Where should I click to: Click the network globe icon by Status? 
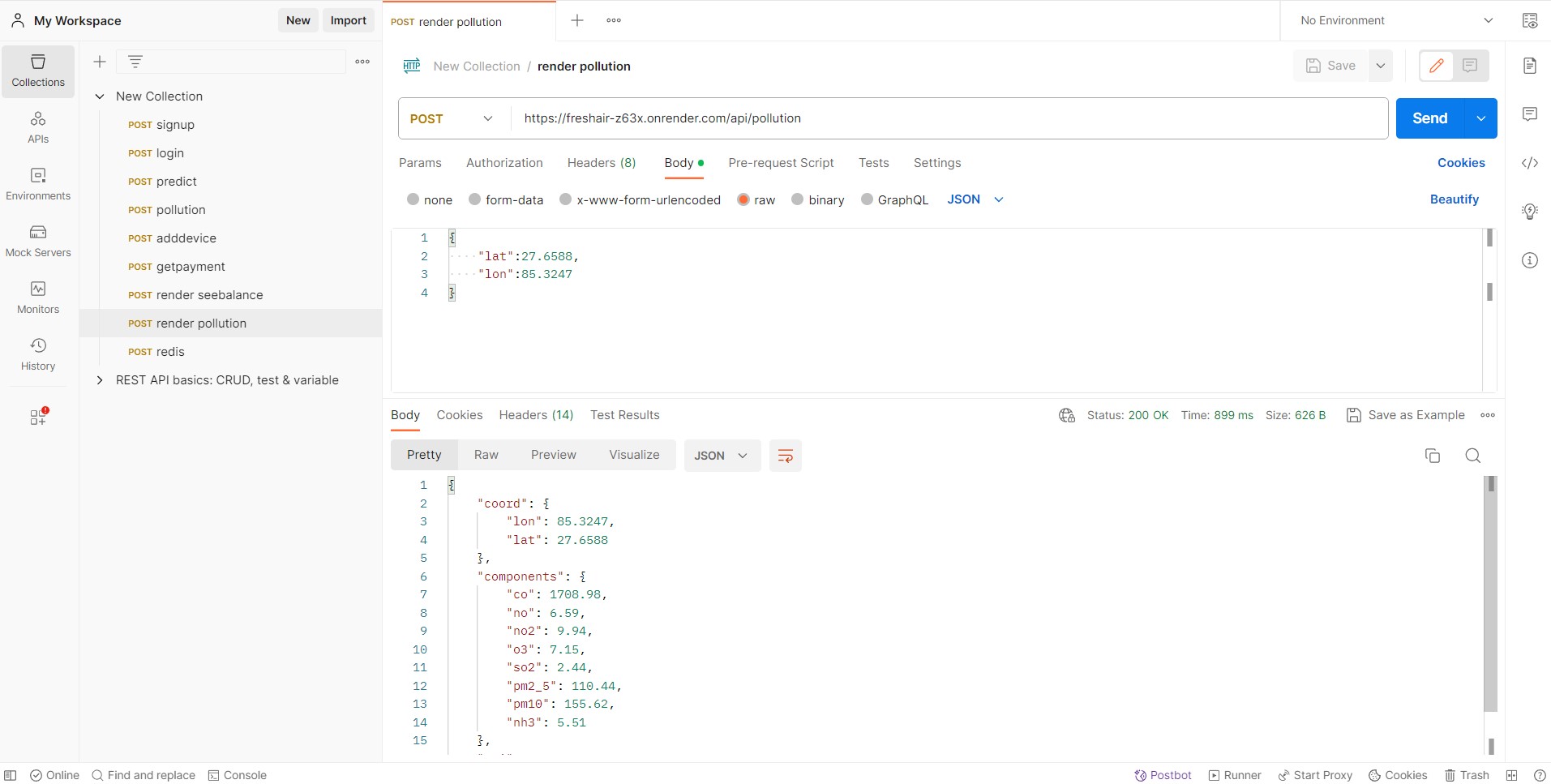pos(1067,415)
